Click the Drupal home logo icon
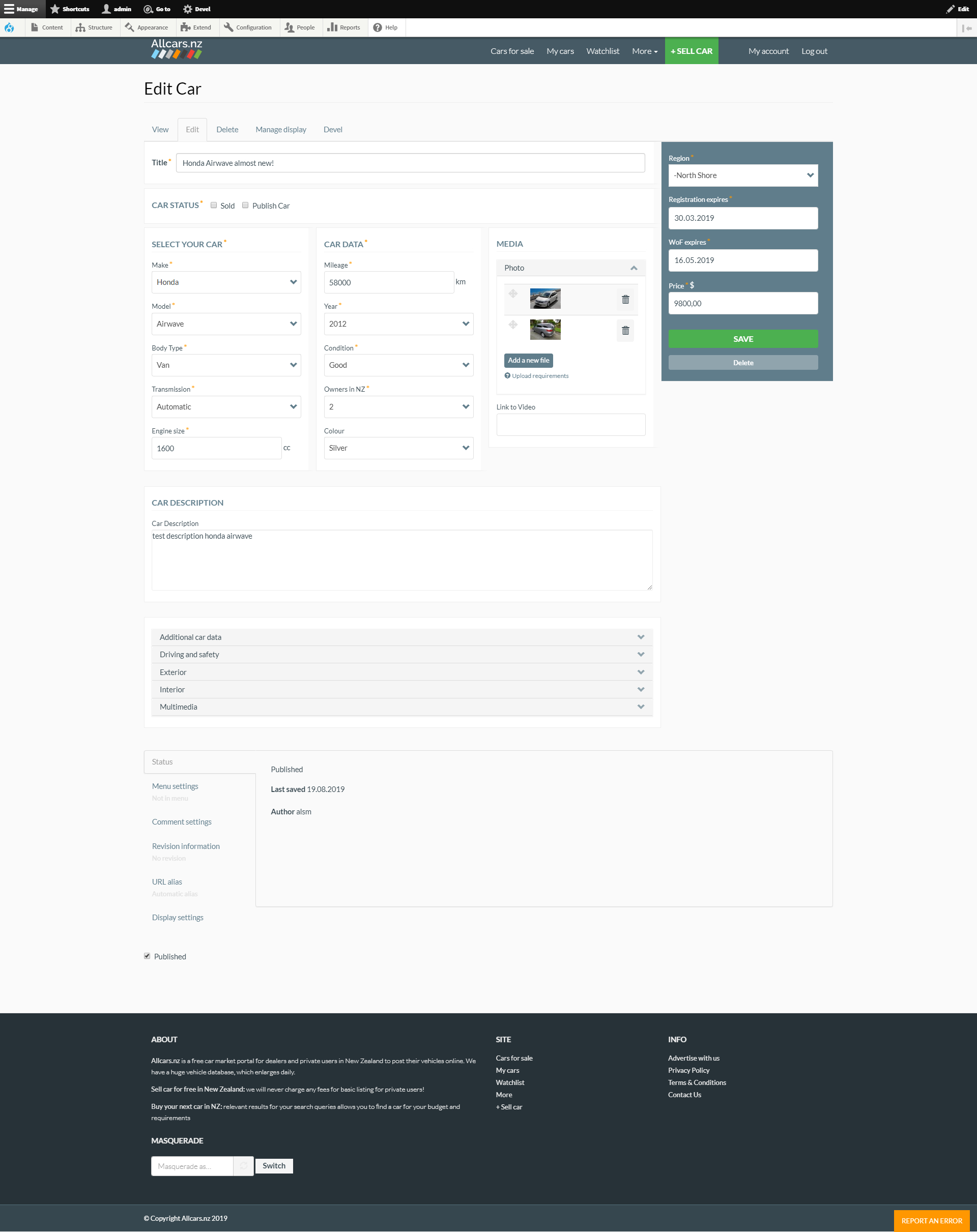977x1232 pixels. 9,27
